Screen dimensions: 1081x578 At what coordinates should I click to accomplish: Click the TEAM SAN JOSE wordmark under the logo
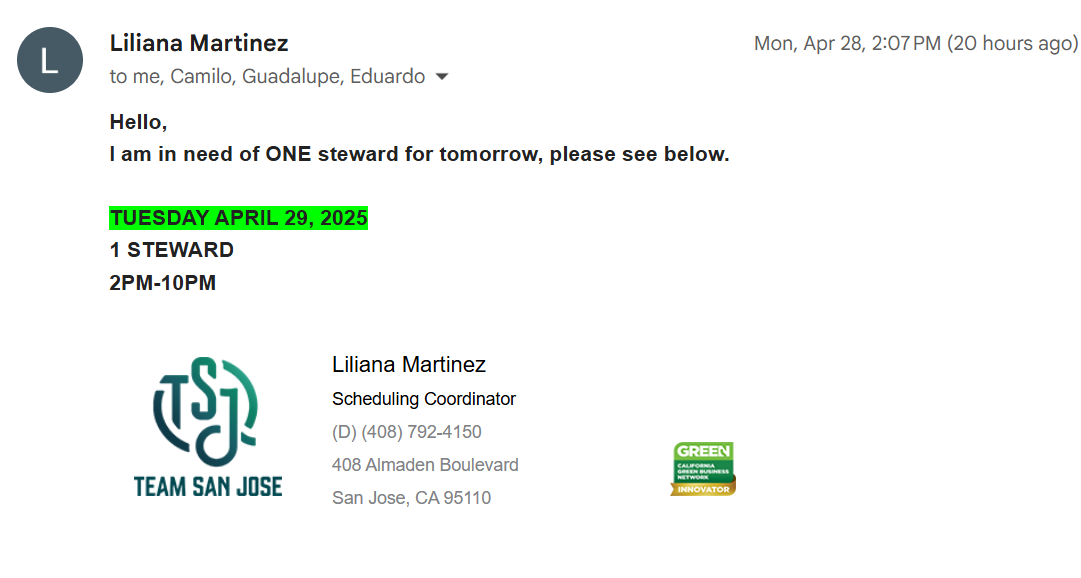[208, 487]
